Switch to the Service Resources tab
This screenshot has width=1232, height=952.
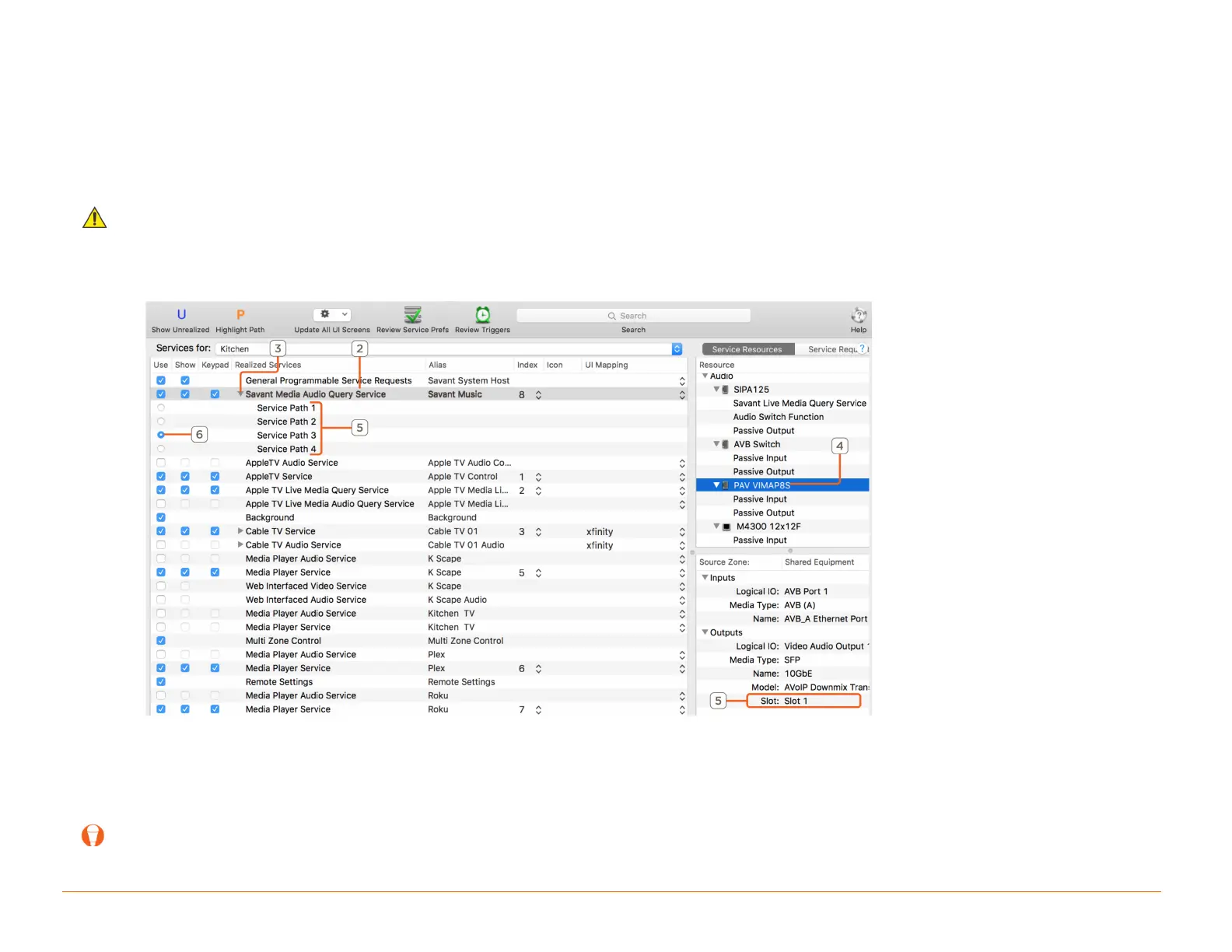[747, 349]
